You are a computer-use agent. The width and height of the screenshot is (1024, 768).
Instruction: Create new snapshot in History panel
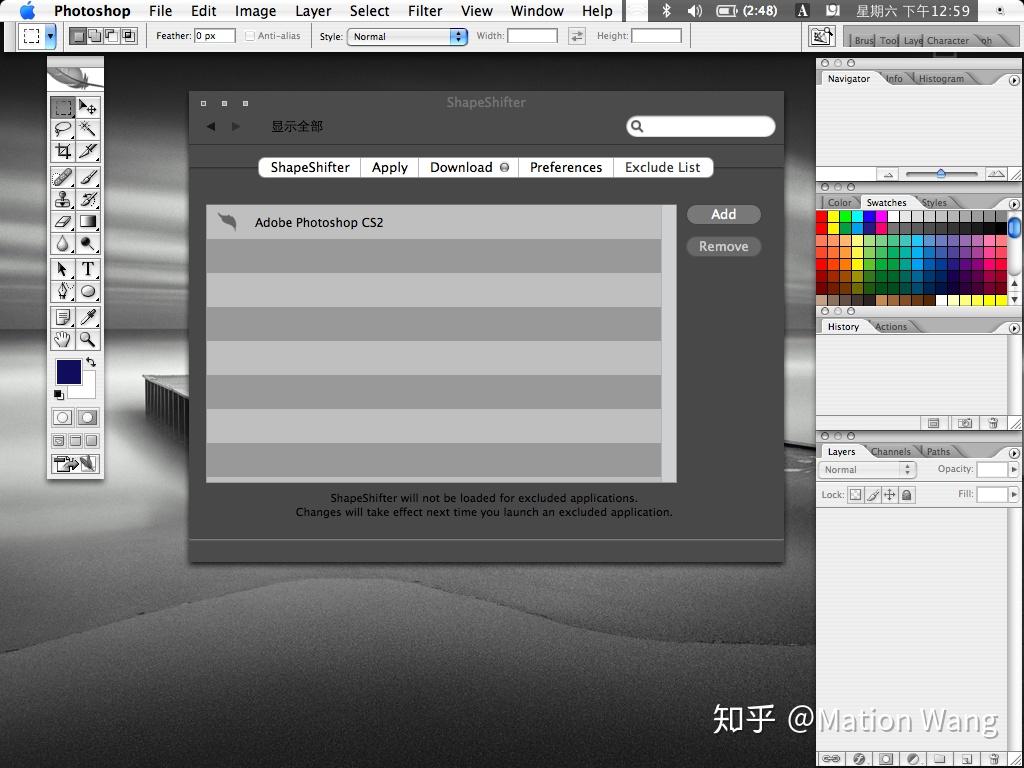click(x=965, y=423)
